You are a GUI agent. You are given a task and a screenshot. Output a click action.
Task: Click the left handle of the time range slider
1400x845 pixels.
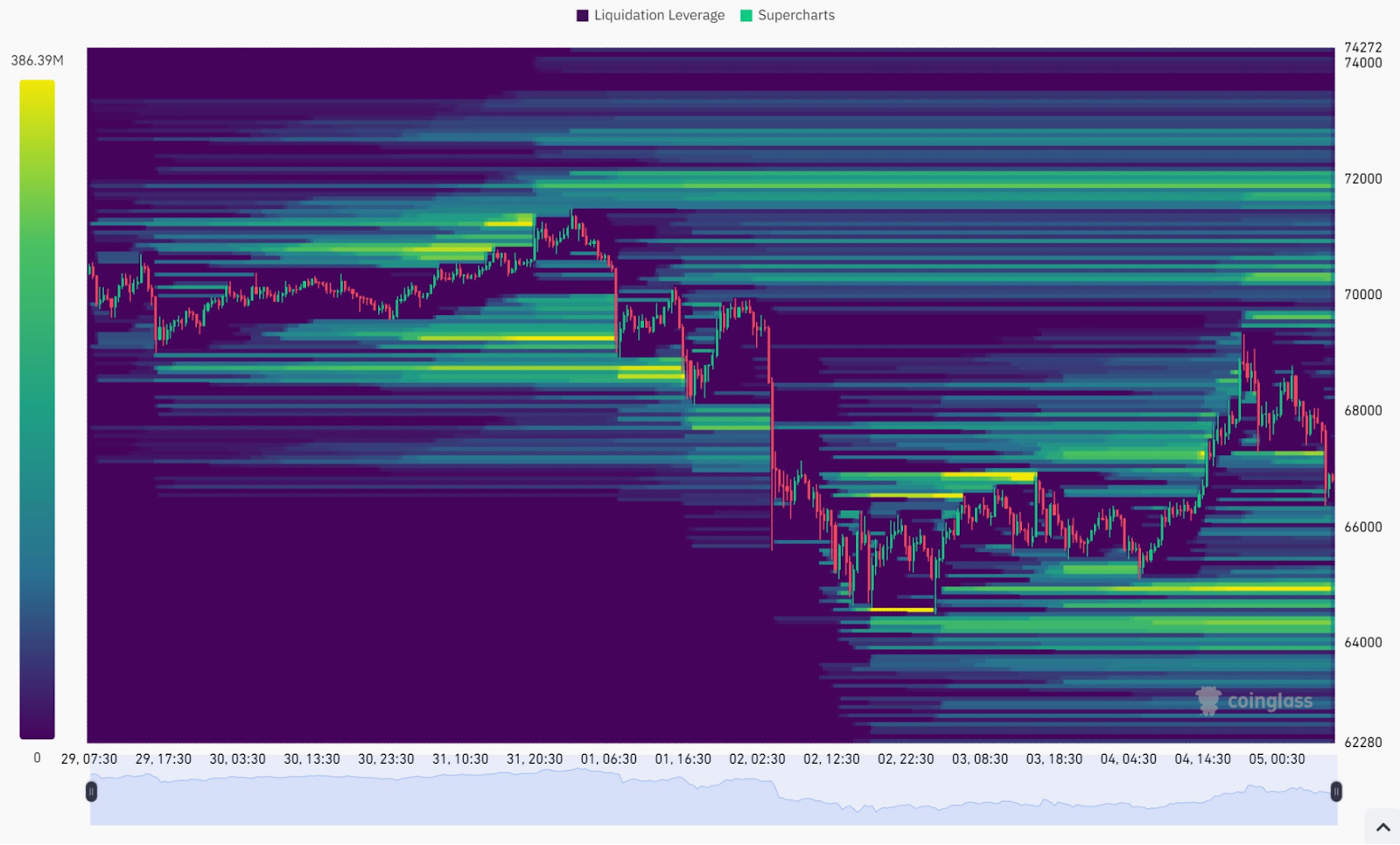point(91,792)
